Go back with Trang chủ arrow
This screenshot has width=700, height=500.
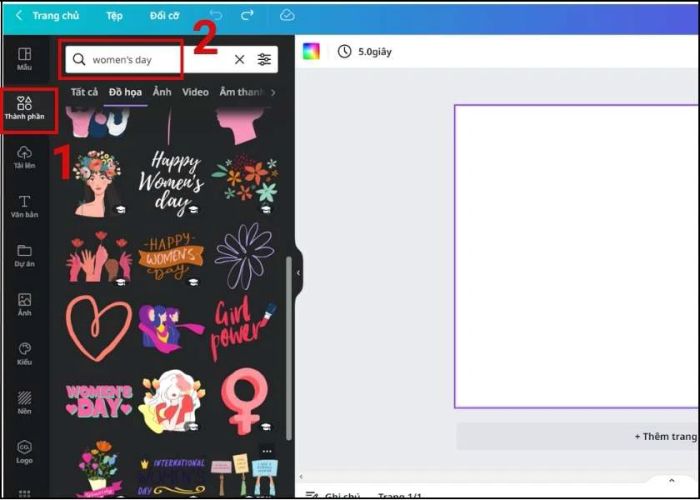point(19,16)
